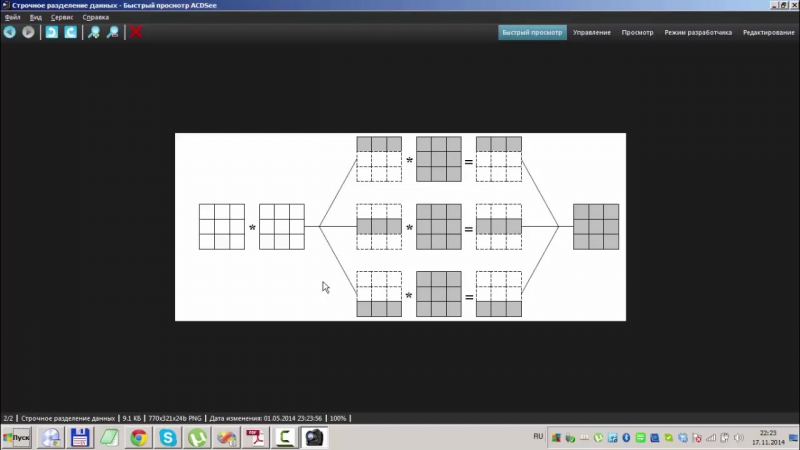This screenshot has width=800, height=450.
Task: Open Google Chrome from the taskbar
Action: click(x=138, y=438)
